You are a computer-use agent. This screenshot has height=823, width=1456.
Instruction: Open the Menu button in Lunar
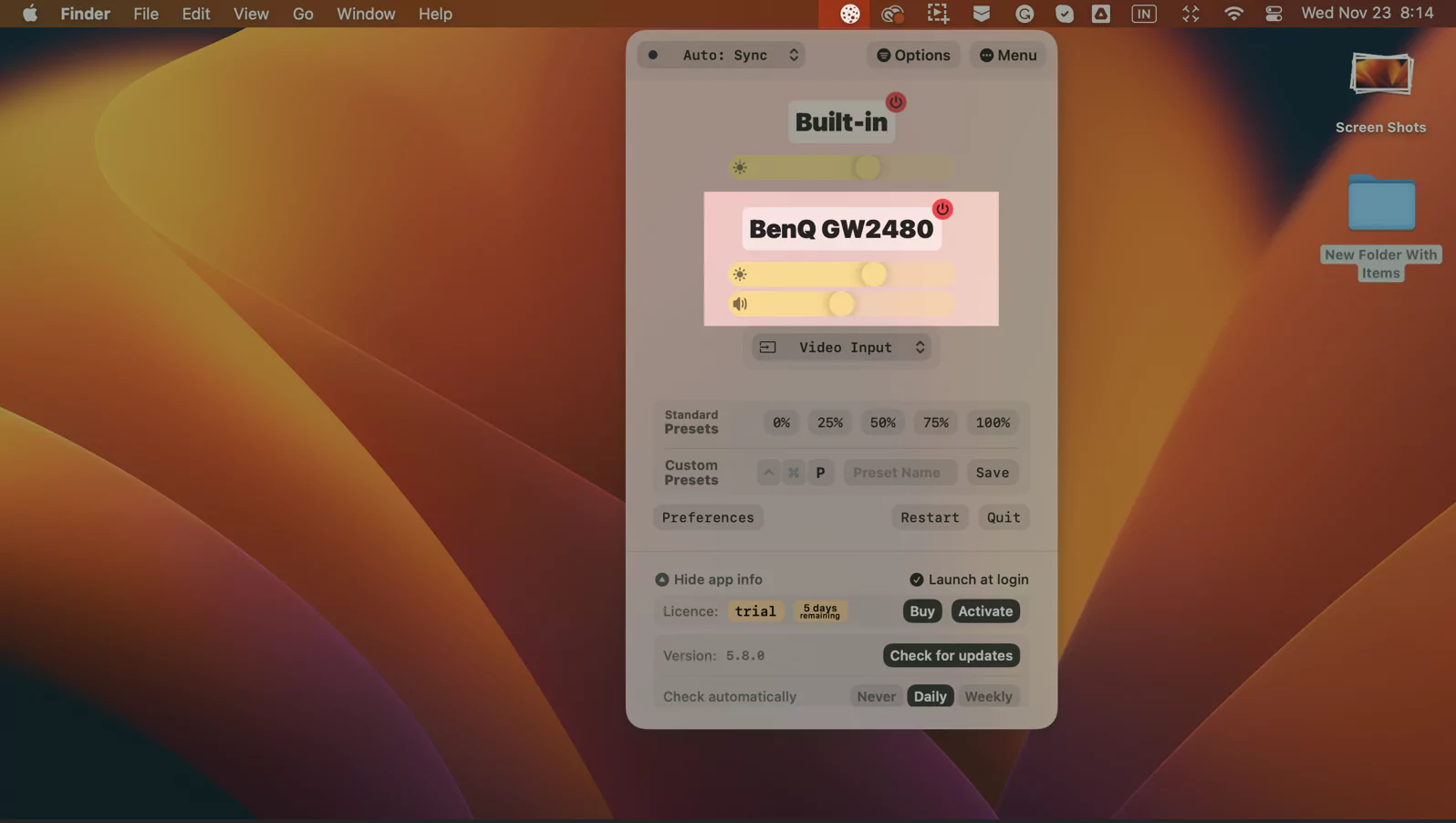tap(1007, 55)
